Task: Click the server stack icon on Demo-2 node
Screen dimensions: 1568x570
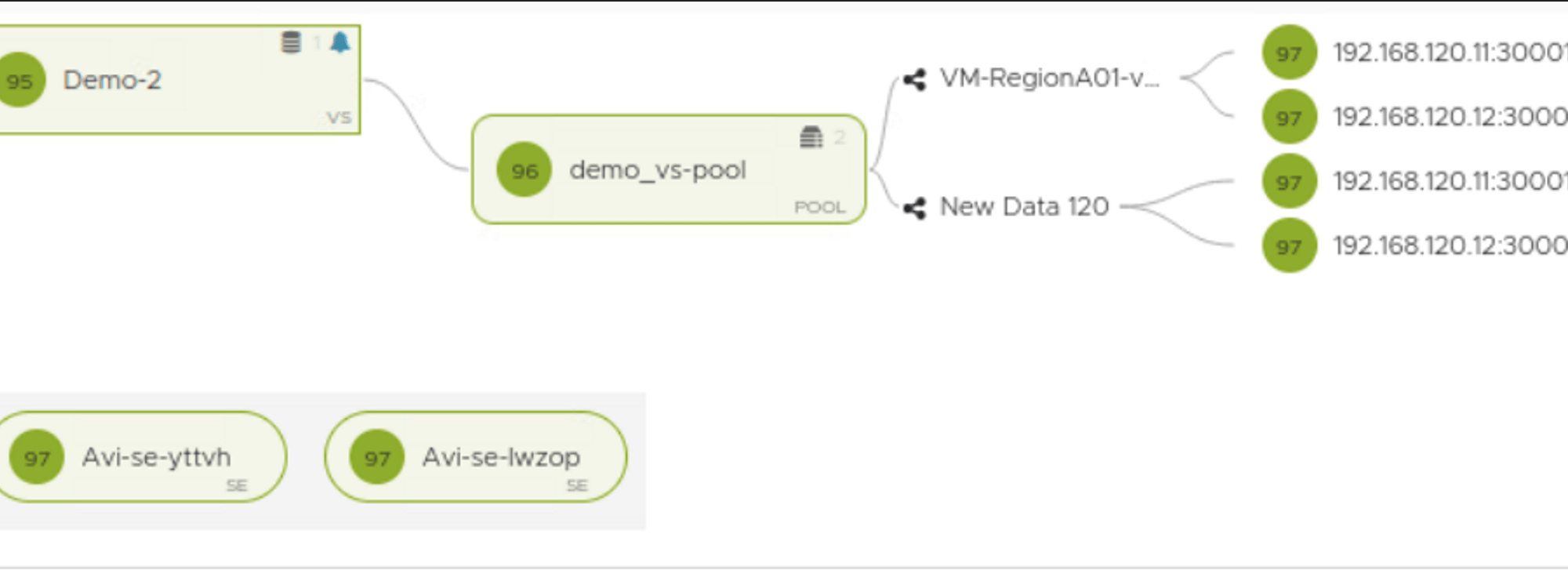Action: (291, 42)
